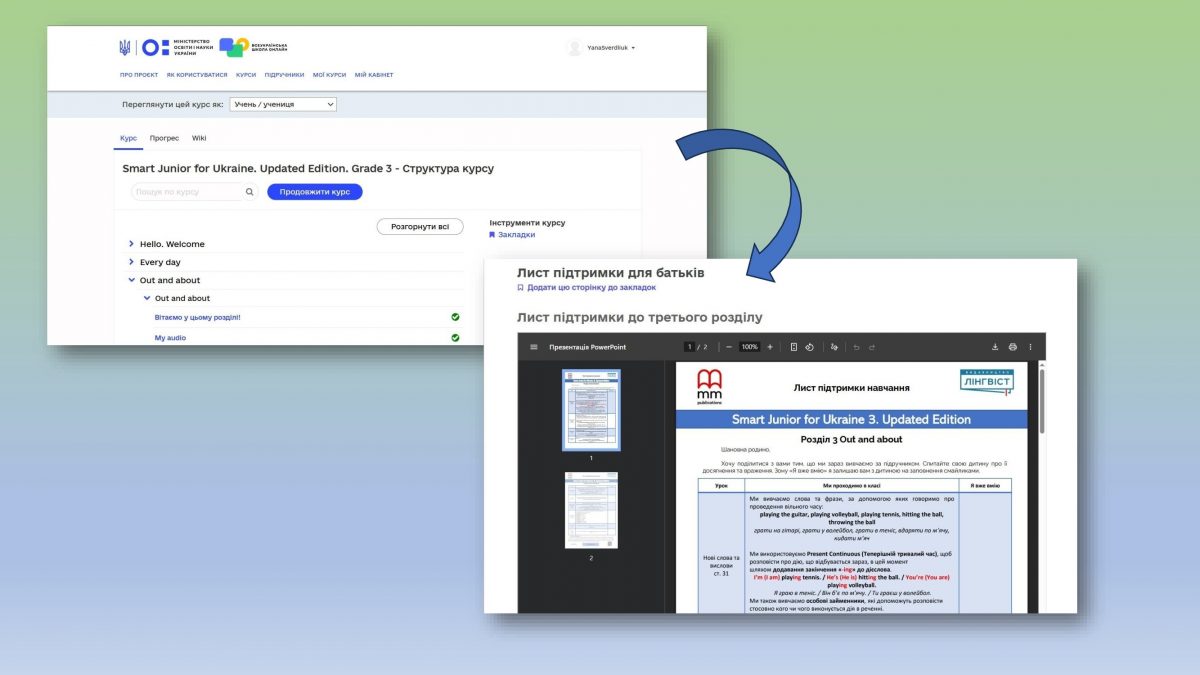Switch to the Курс tab
This screenshot has height=675, width=1200.
pos(128,138)
